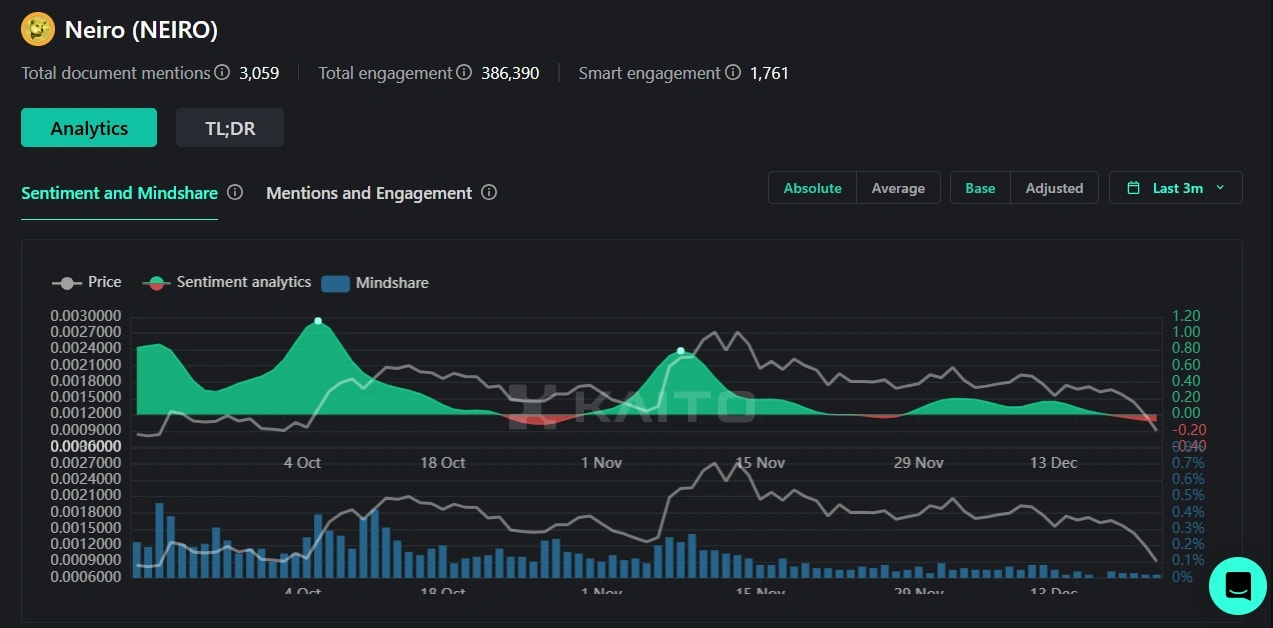
Task: Switch to the Mentions and Engagement tab
Action: (369, 192)
